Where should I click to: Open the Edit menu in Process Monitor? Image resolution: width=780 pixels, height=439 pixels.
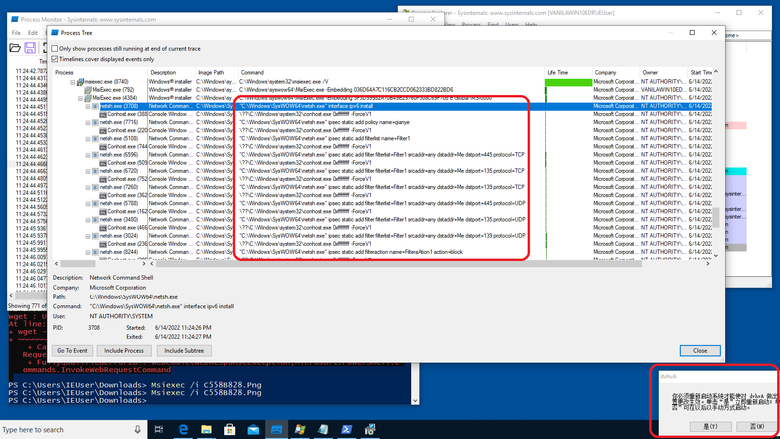click(x=35, y=33)
